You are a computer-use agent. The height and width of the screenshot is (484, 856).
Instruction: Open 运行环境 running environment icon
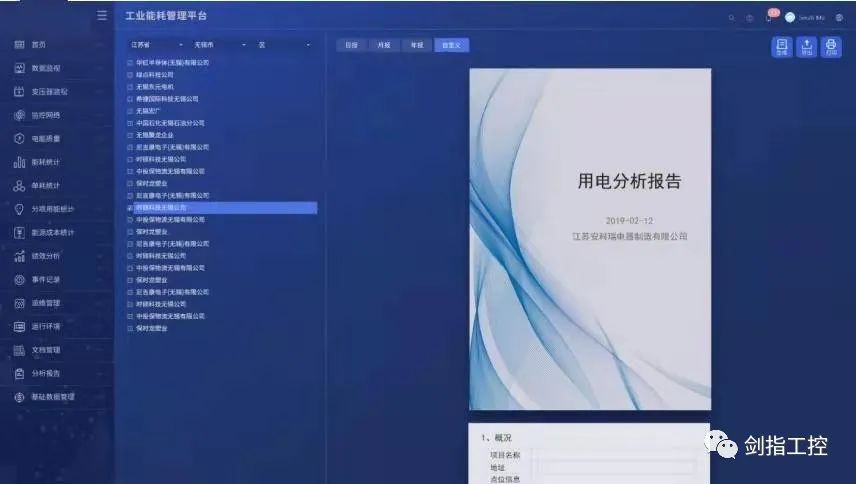19,326
